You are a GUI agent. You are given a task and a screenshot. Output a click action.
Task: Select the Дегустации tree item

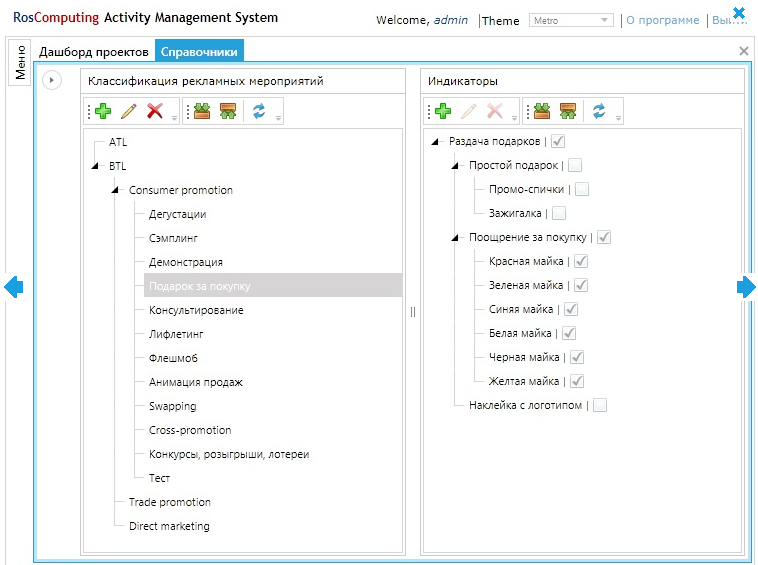(x=177, y=214)
